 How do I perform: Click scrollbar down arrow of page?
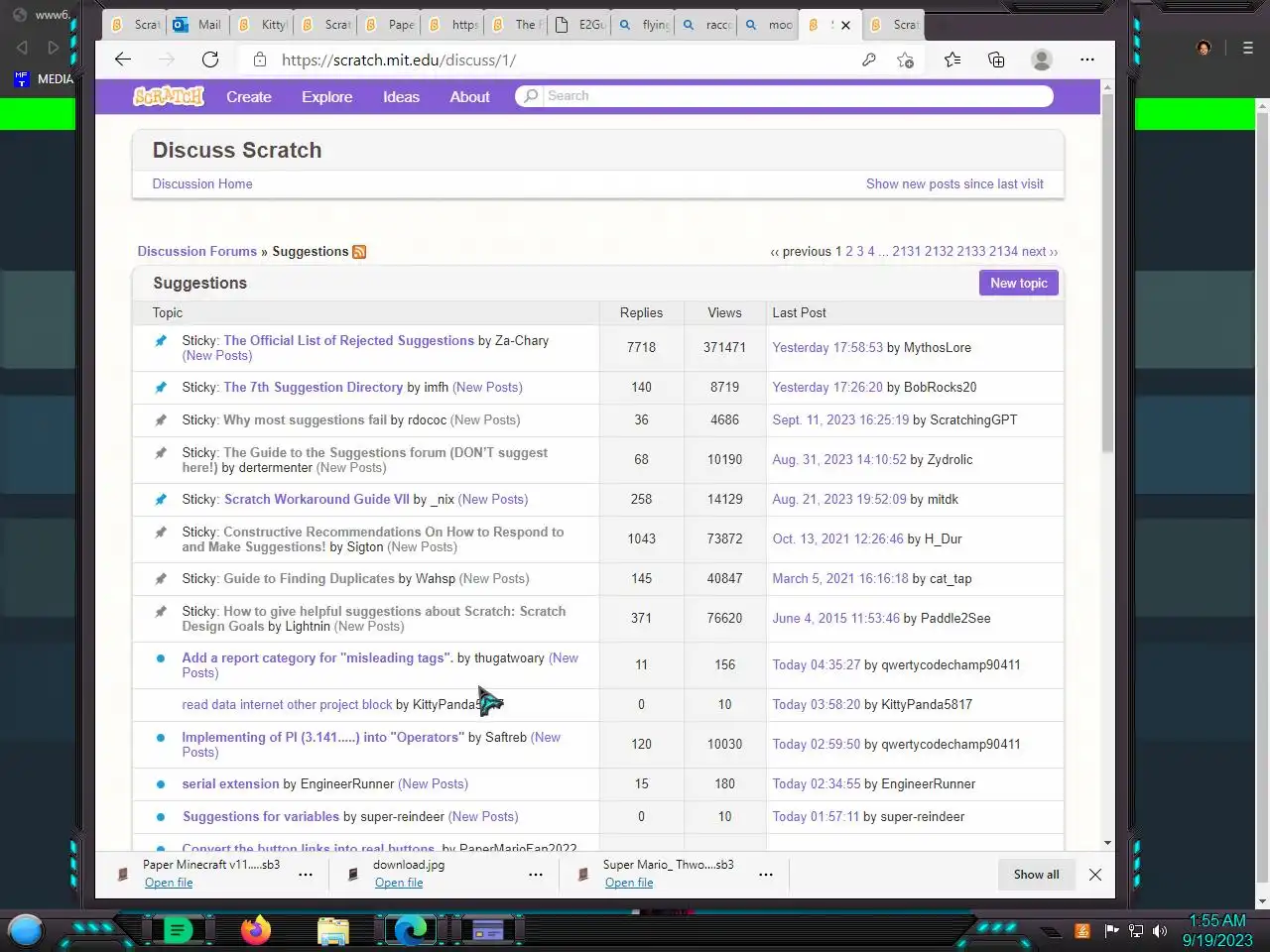1107,843
